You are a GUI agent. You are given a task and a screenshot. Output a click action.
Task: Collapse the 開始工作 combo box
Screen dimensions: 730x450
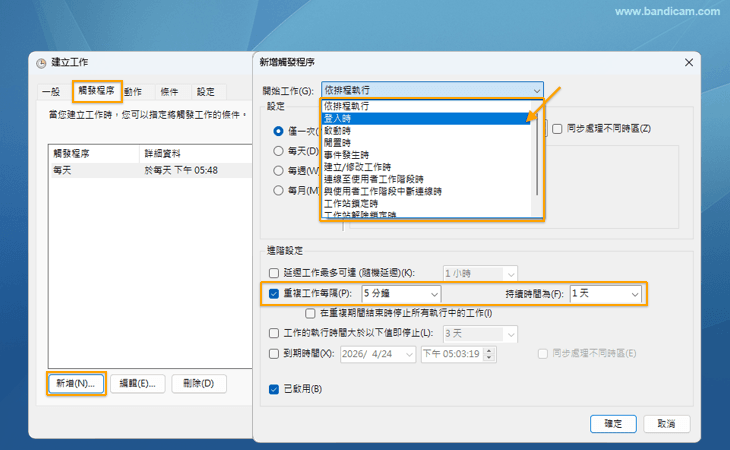click(x=538, y=89)
